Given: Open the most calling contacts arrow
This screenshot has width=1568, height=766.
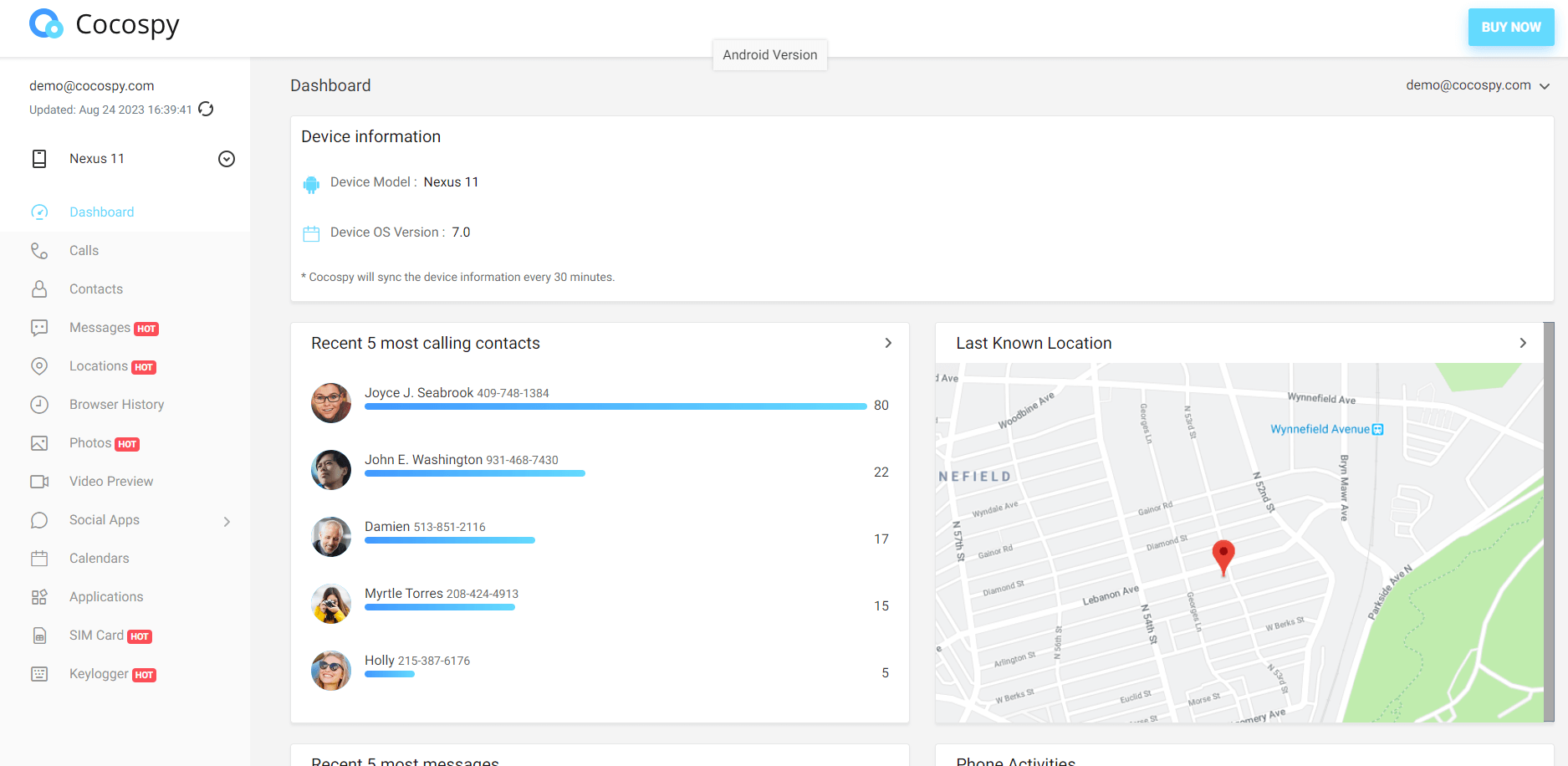Looking at the screenshot, I should pos(888,343).
